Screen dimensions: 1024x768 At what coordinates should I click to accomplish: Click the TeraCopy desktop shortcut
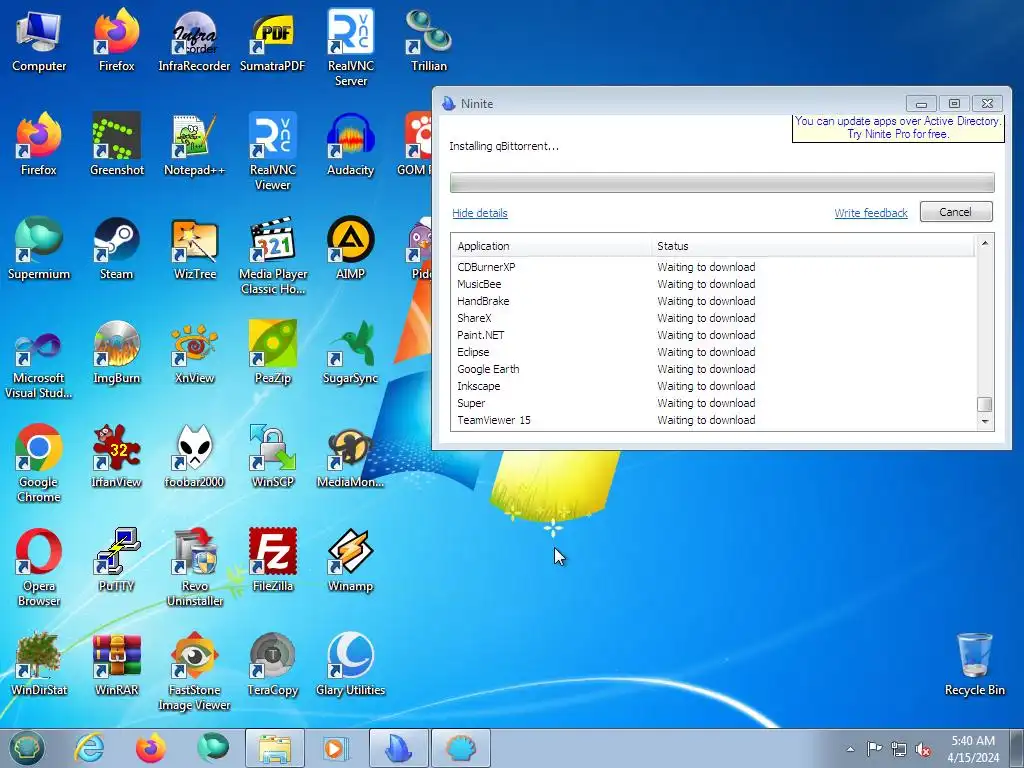(x=272, y=664)
